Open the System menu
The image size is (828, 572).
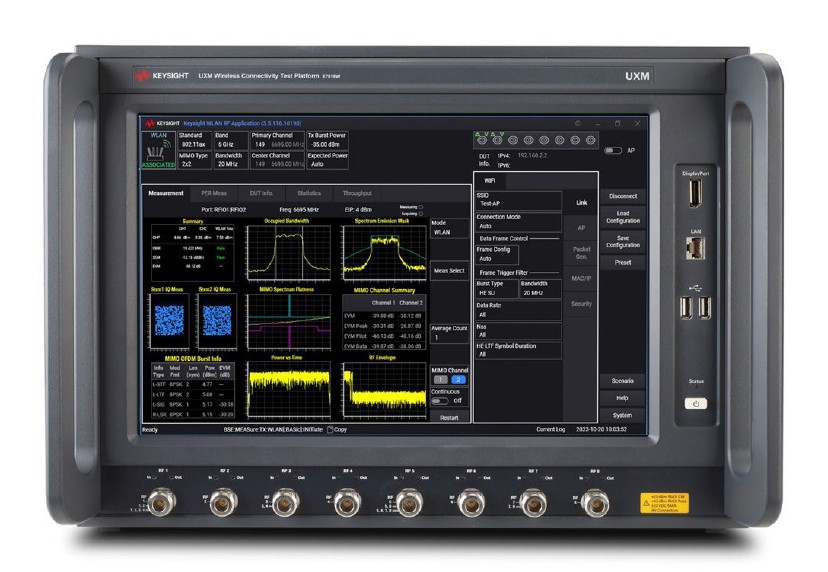point(623,415)
